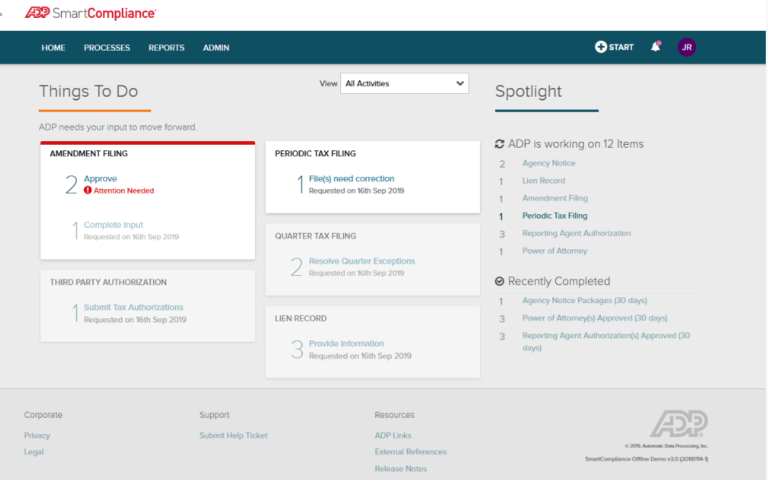
Task: Click the ADP is working on 12 Items heading
Action: (576, 144)
